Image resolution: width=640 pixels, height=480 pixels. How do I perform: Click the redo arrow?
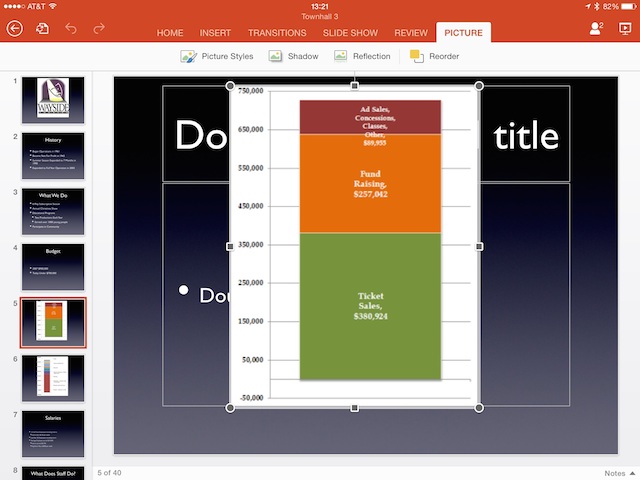tap(99, 28)
